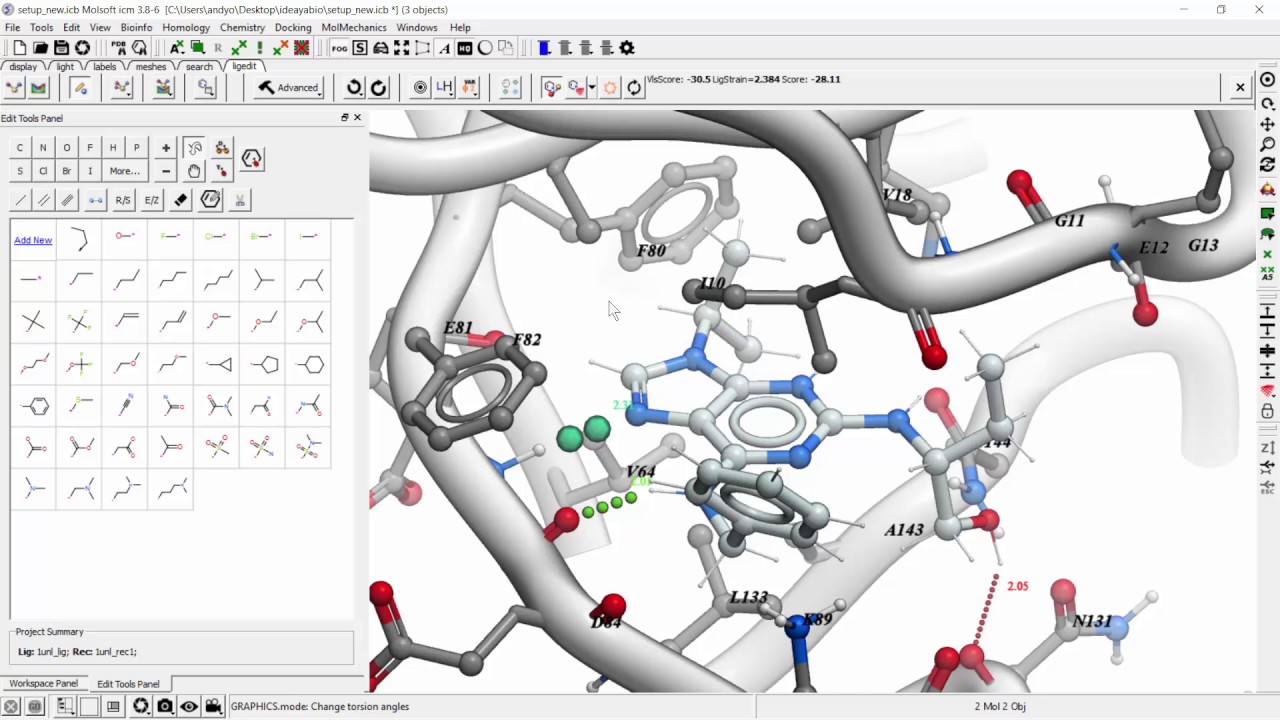
Task: Open the dropdown arrow beside the red-shield ligand icon
Action: [x=592, y=88]
